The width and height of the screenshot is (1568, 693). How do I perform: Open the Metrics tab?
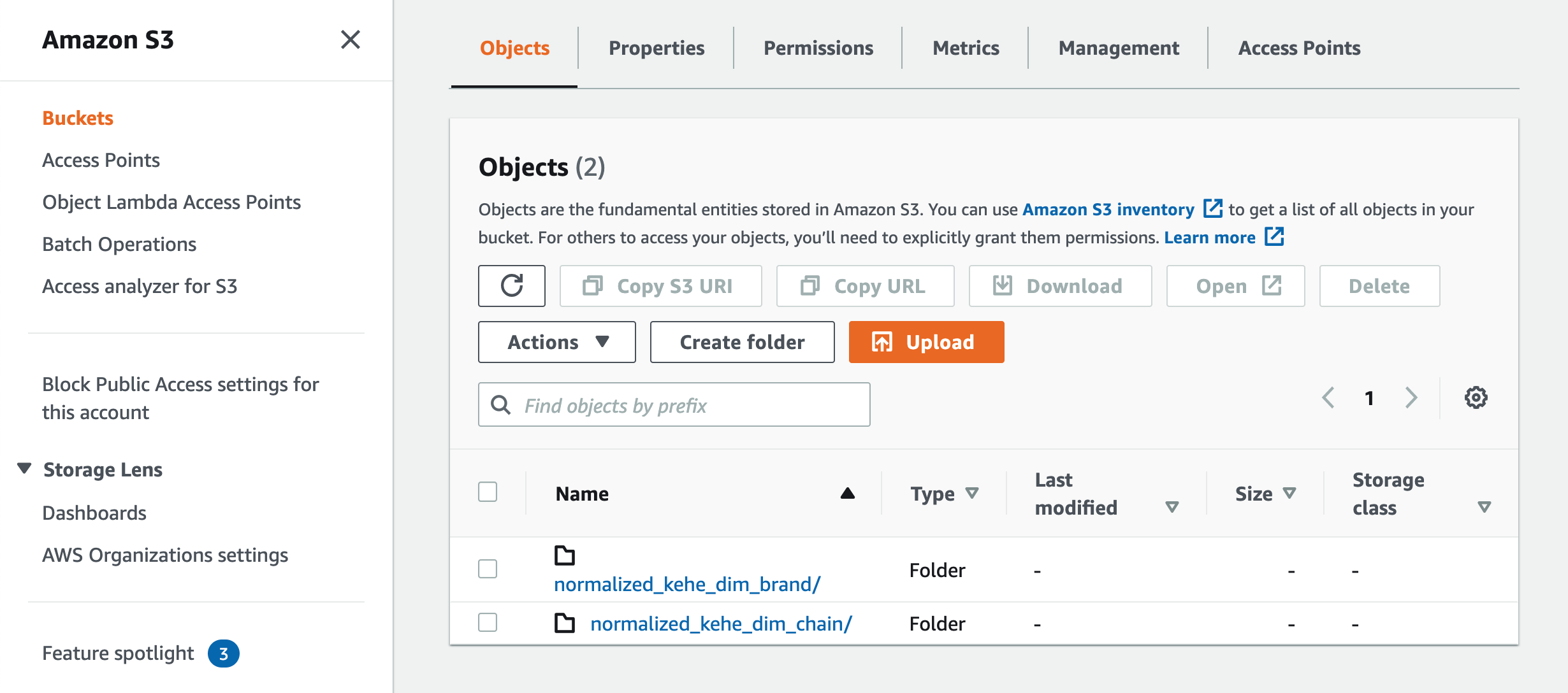coord(966,48)
